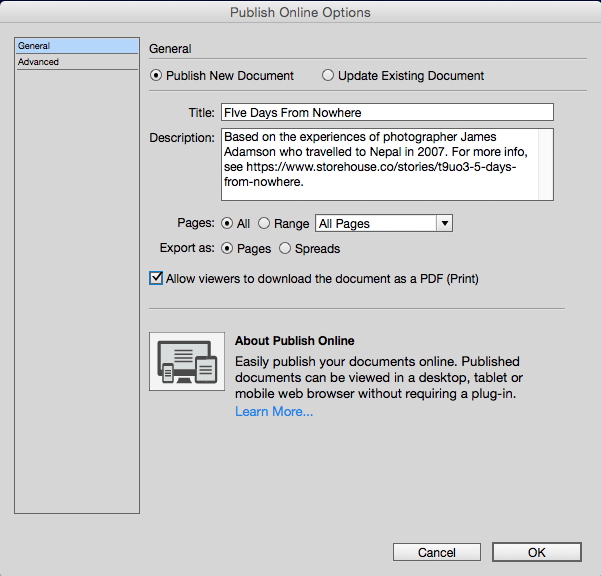Screen dimensions: 601x576
Task: Click into the Title field
Action: [387, 112]
